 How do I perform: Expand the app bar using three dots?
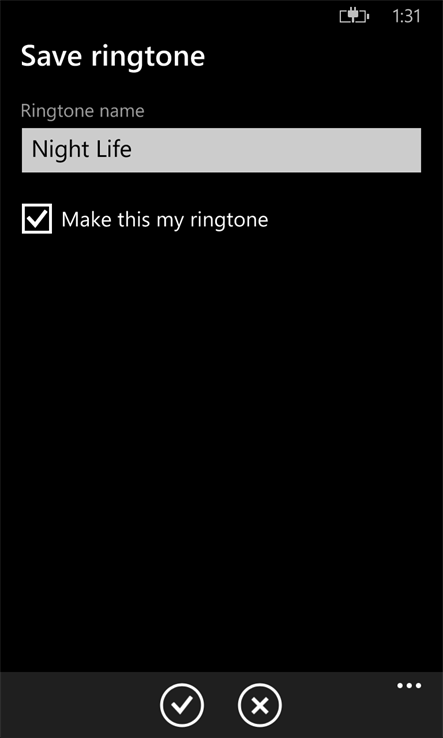tap(409, 686)
